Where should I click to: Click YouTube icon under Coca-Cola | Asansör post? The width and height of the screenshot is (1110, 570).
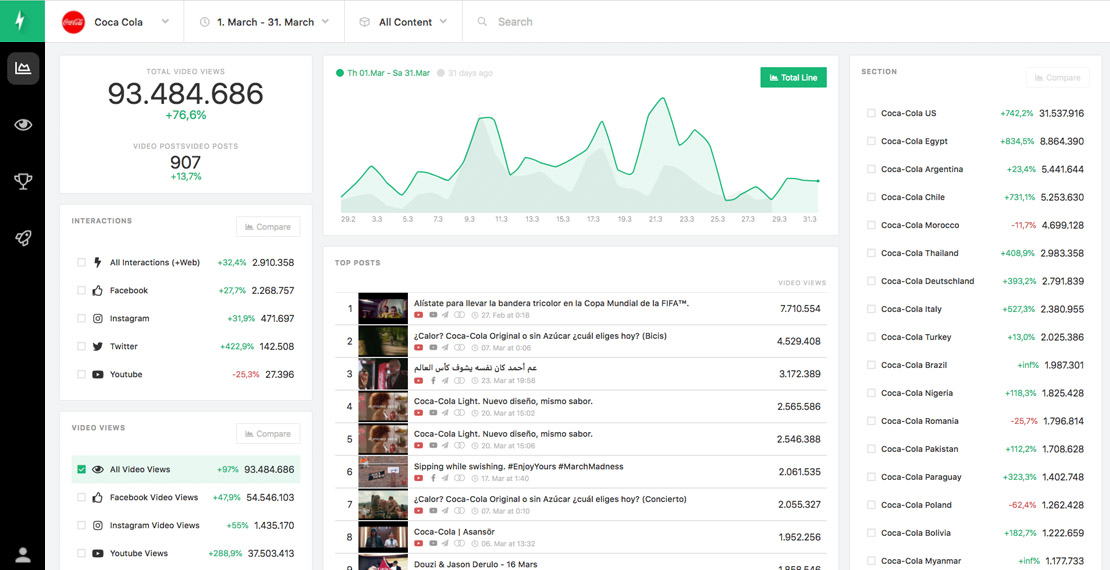[419, 543]
